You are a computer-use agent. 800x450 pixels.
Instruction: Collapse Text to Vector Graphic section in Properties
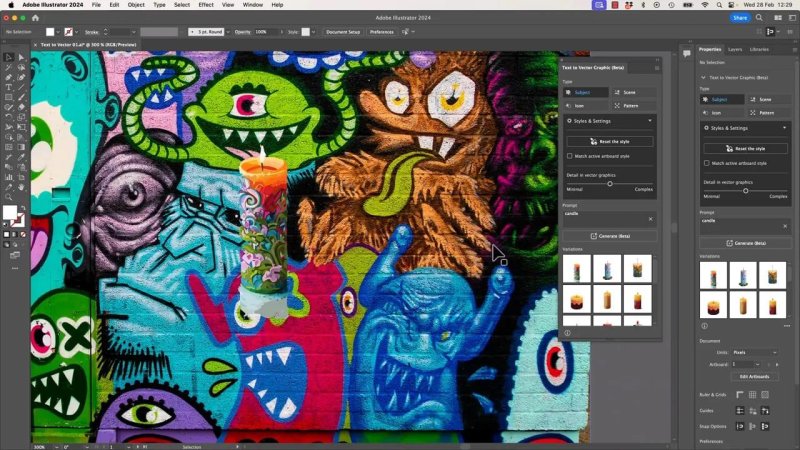(704, 78)
